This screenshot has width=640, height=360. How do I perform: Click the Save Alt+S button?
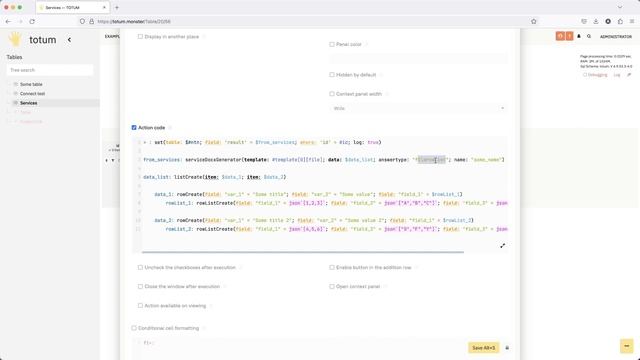pyautogui.click(x=483, y=348)
